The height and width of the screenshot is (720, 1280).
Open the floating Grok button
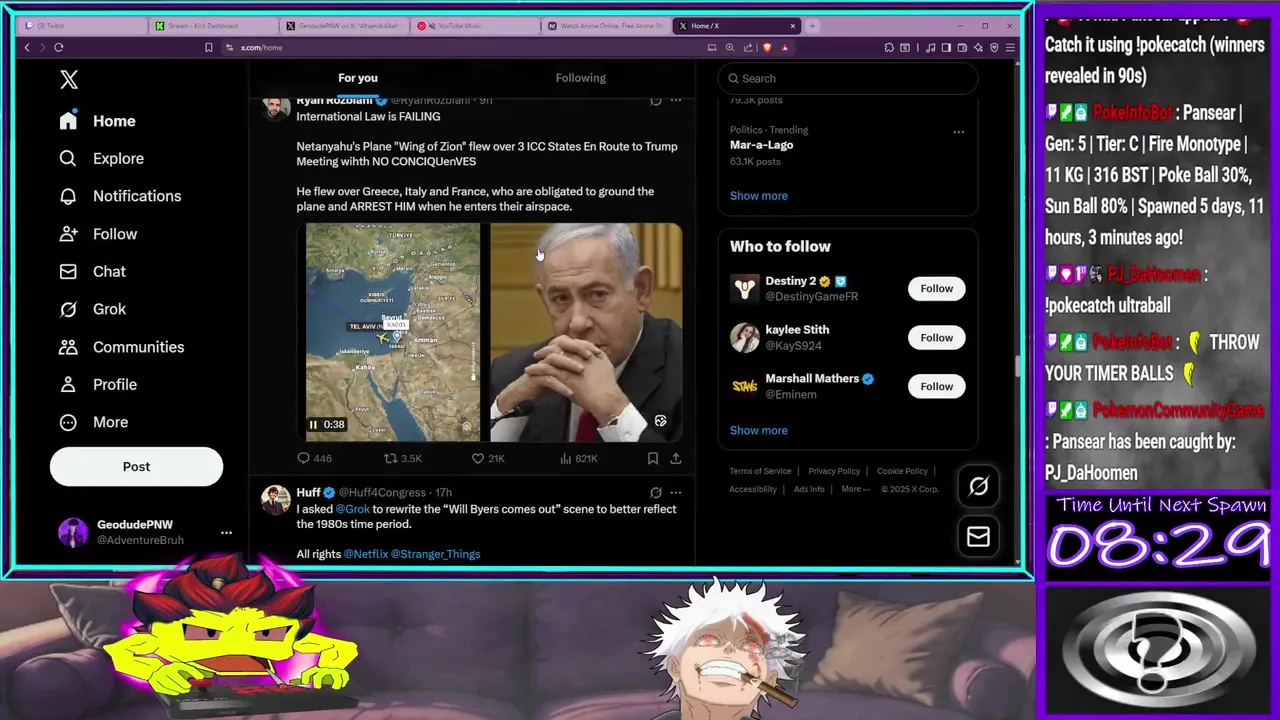click(x=978, y=486)
